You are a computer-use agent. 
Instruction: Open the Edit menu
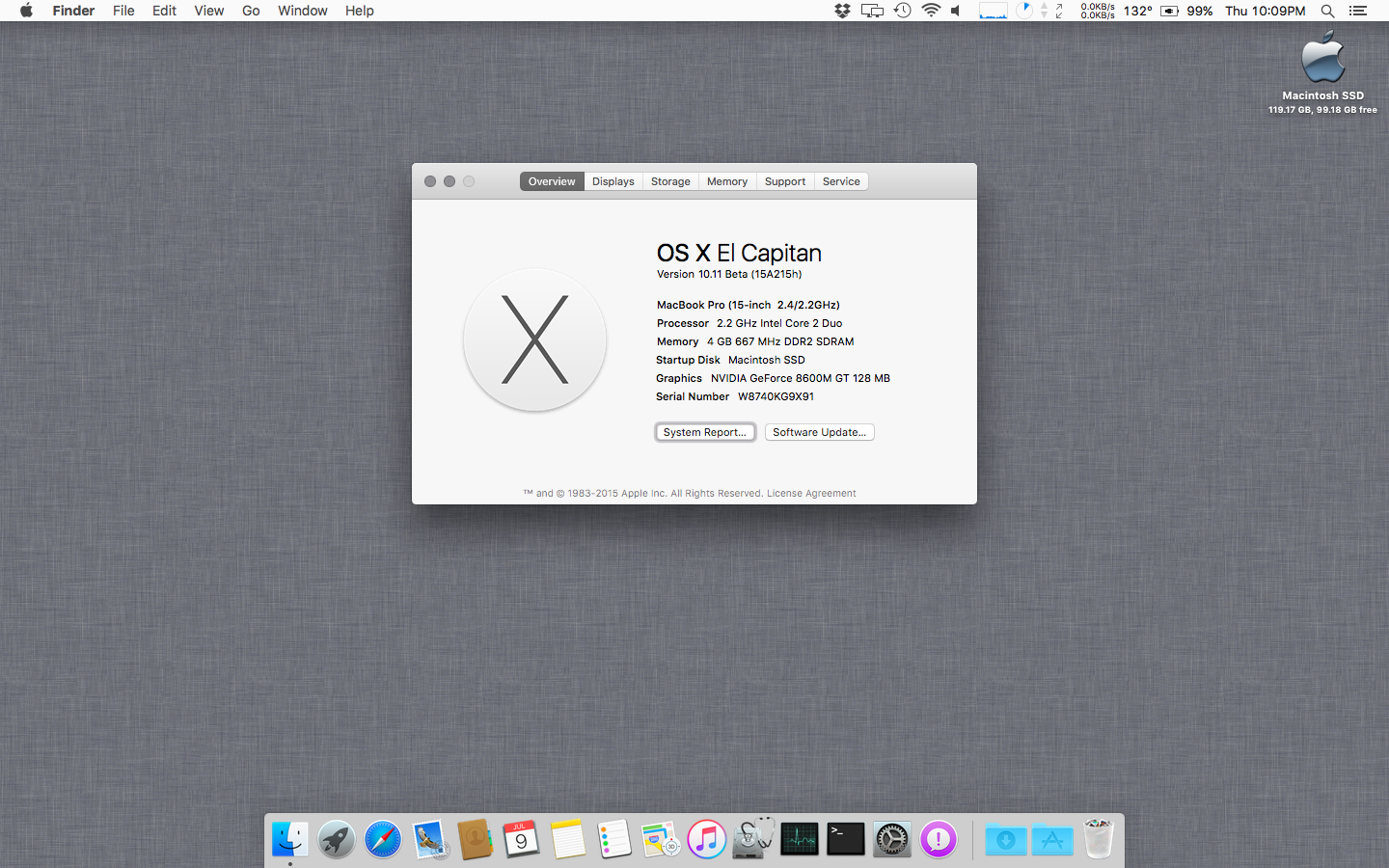click(164, 11)
